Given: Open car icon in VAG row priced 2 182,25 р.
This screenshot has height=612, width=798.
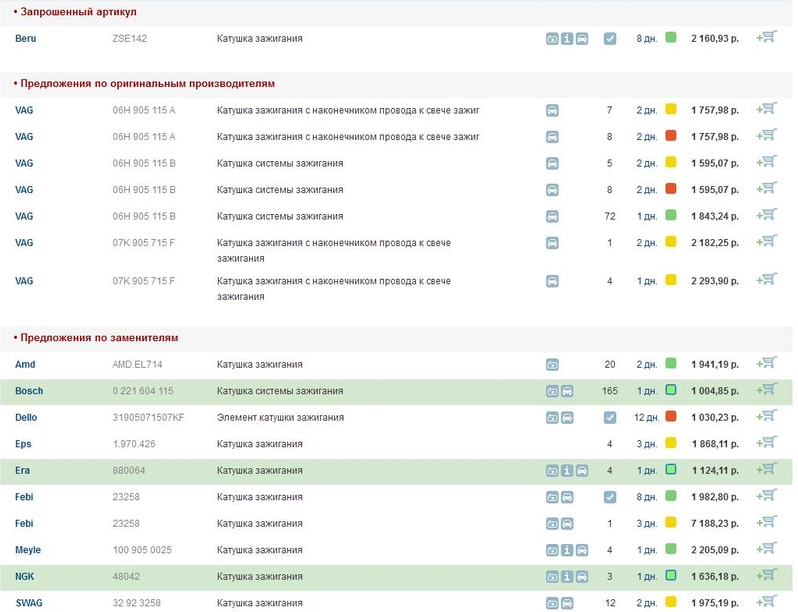Looking at the screenshot, I should [x=552, y=243].
